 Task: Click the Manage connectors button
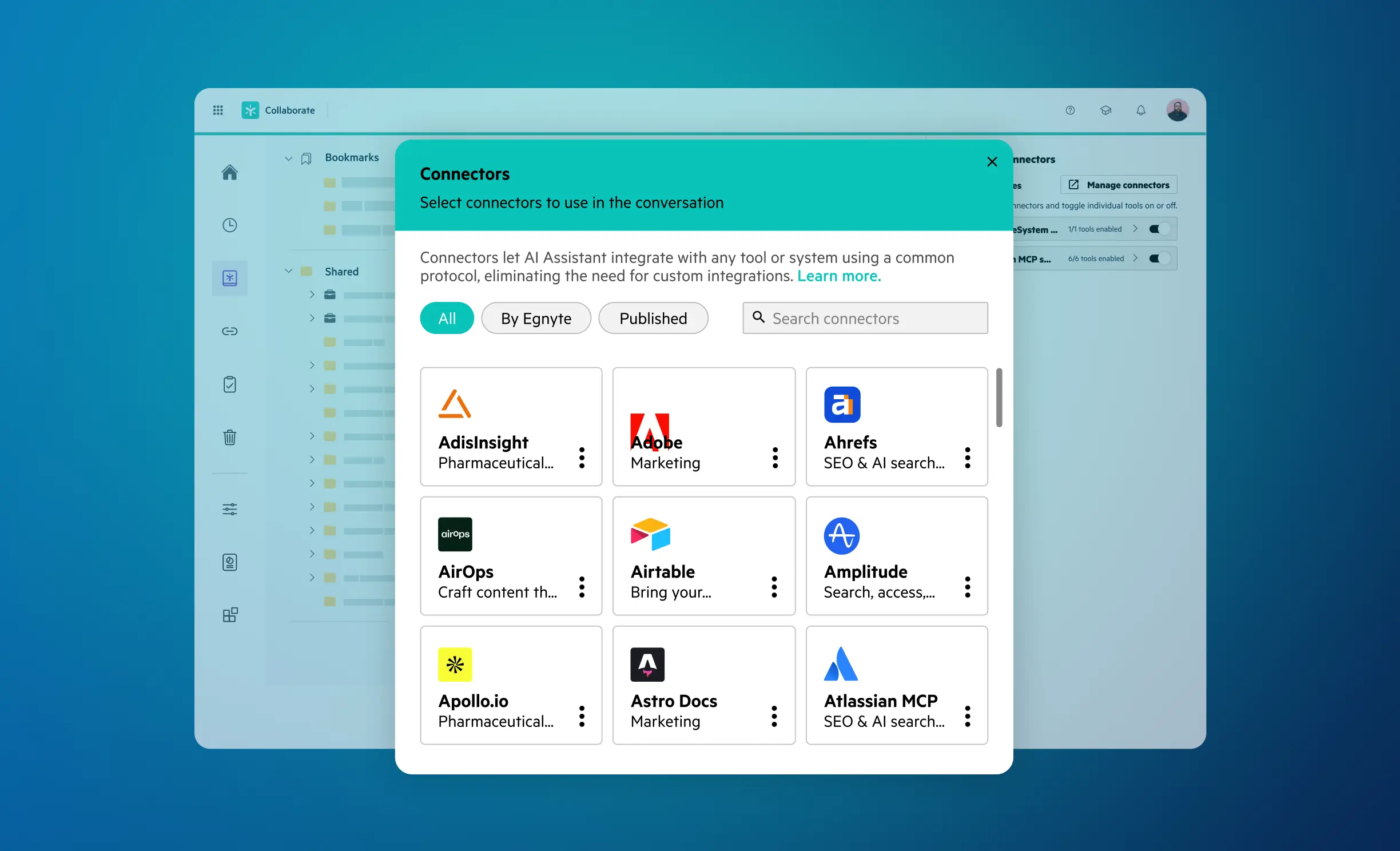(1119, 185)
